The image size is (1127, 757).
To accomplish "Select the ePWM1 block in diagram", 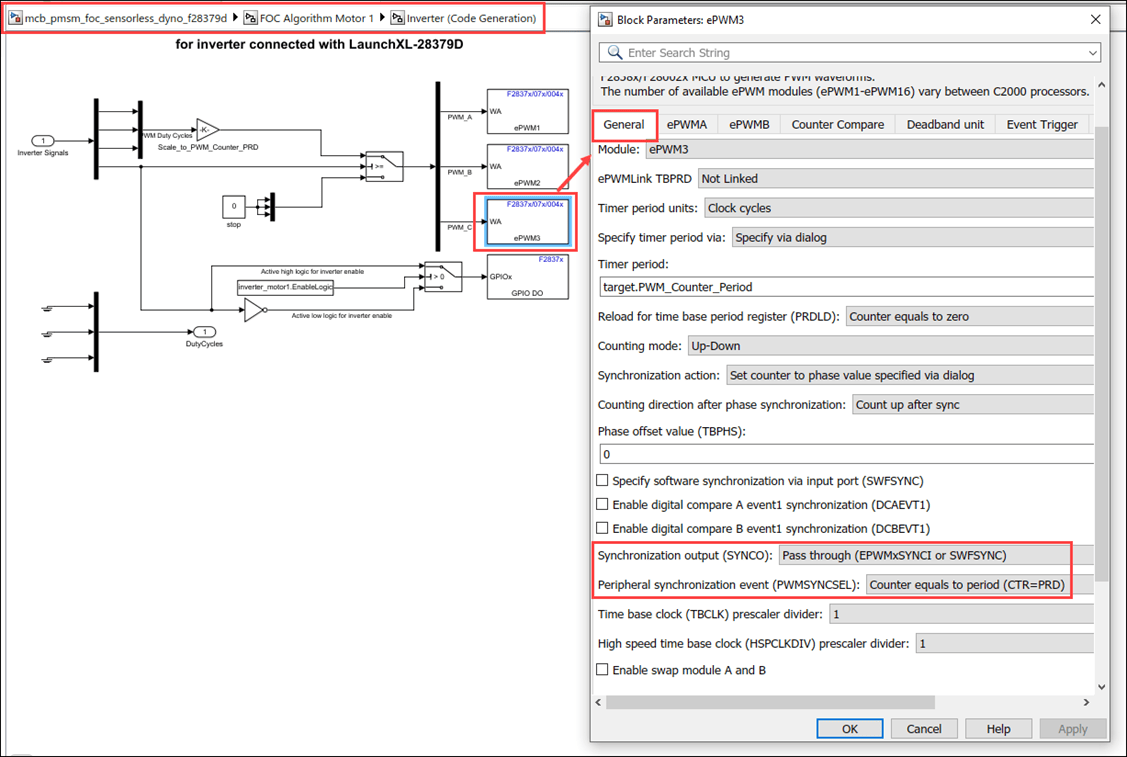I will coord(528,111).
